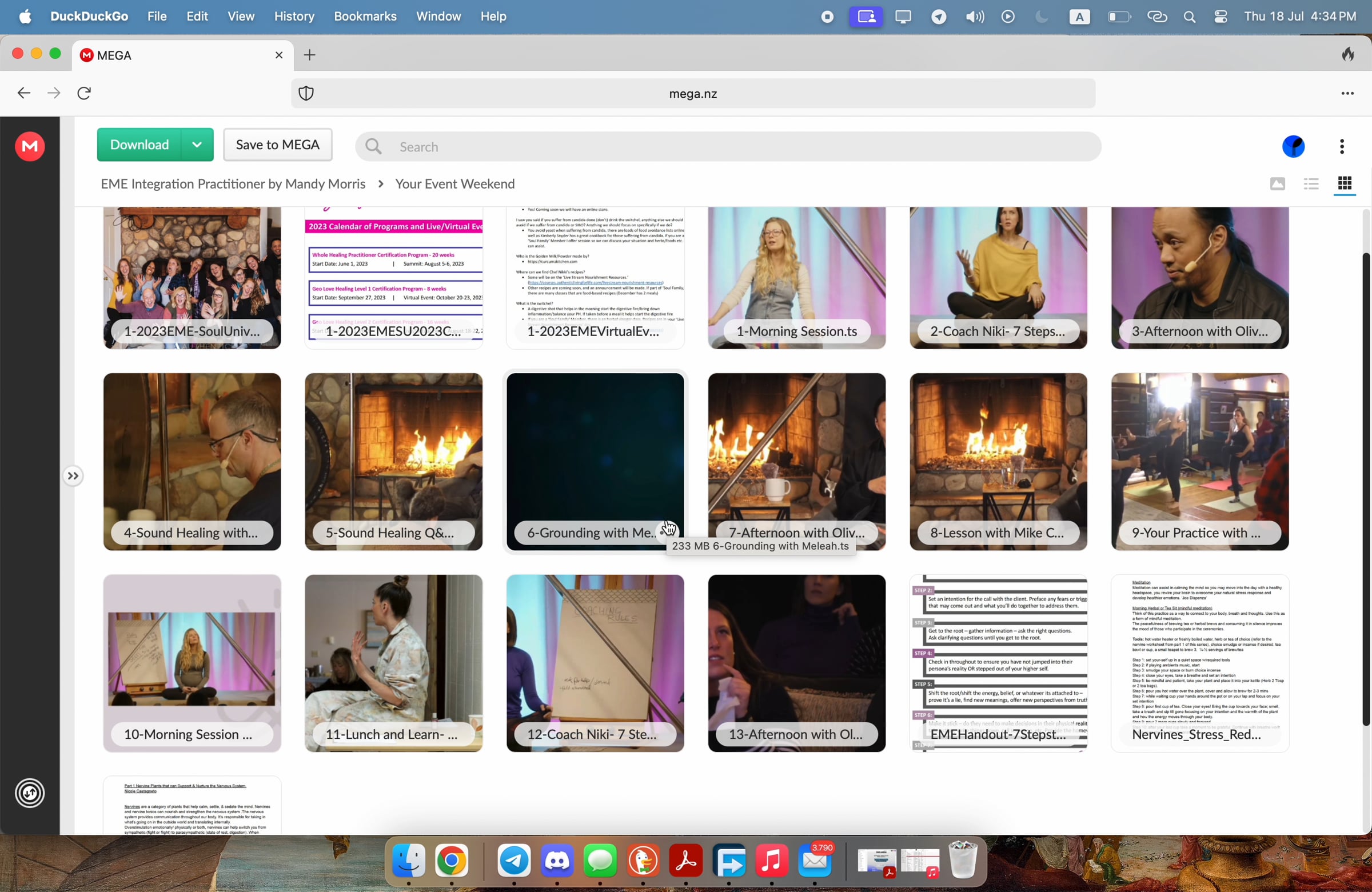Open Adobe Acrobat from the Dock
Screen dimensions: 1372x892
click(686, 862)
